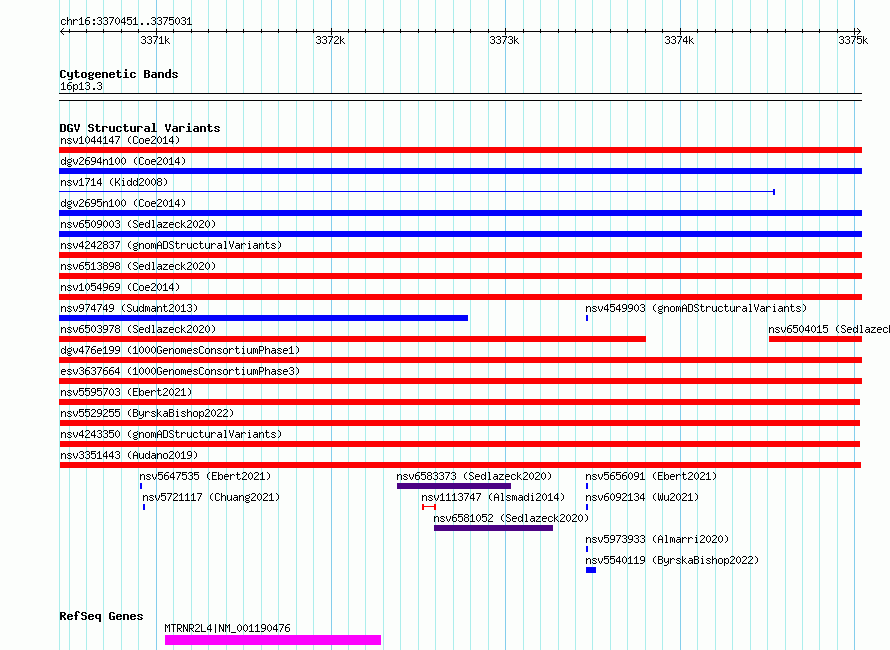Click the blue dgv2694n100 variant bar
The image size is (890, 650).
(460, 171)
